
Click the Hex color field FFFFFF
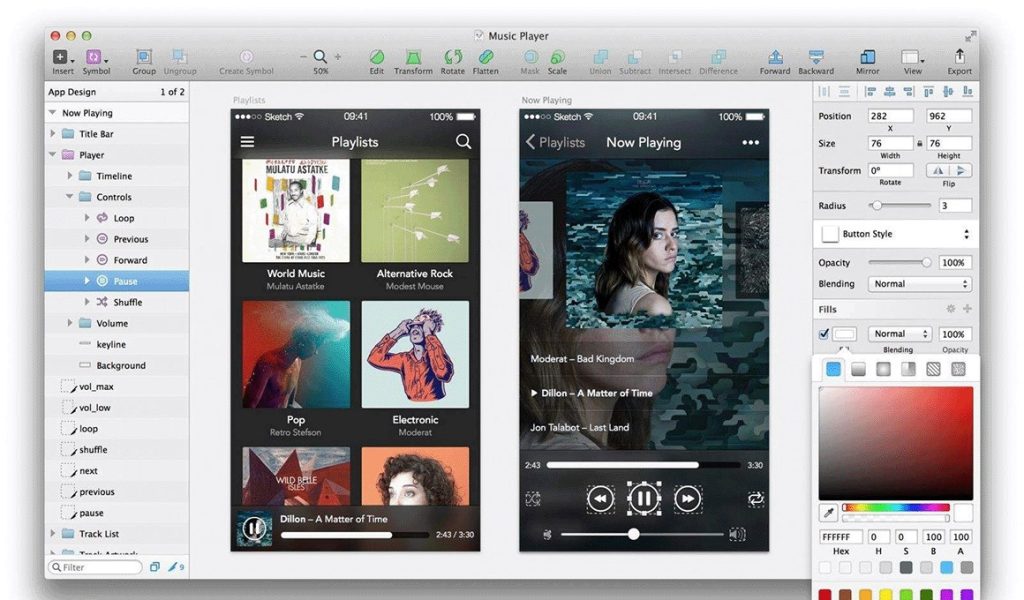pos(841,537)
